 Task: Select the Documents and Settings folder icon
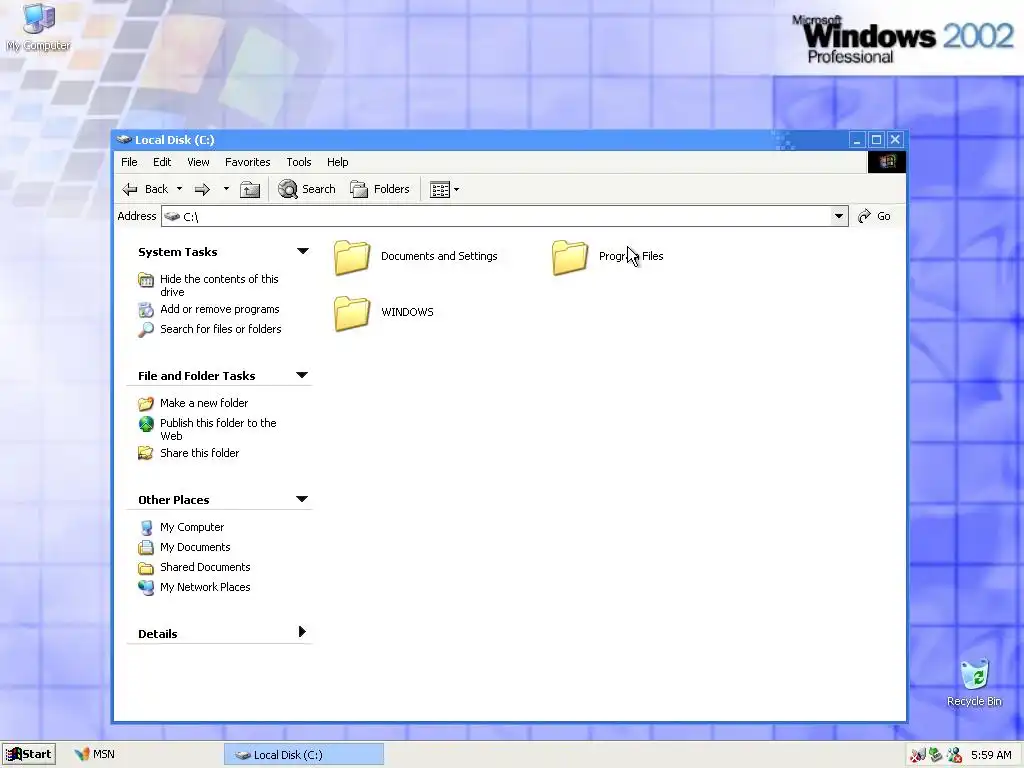pos(352,257)
